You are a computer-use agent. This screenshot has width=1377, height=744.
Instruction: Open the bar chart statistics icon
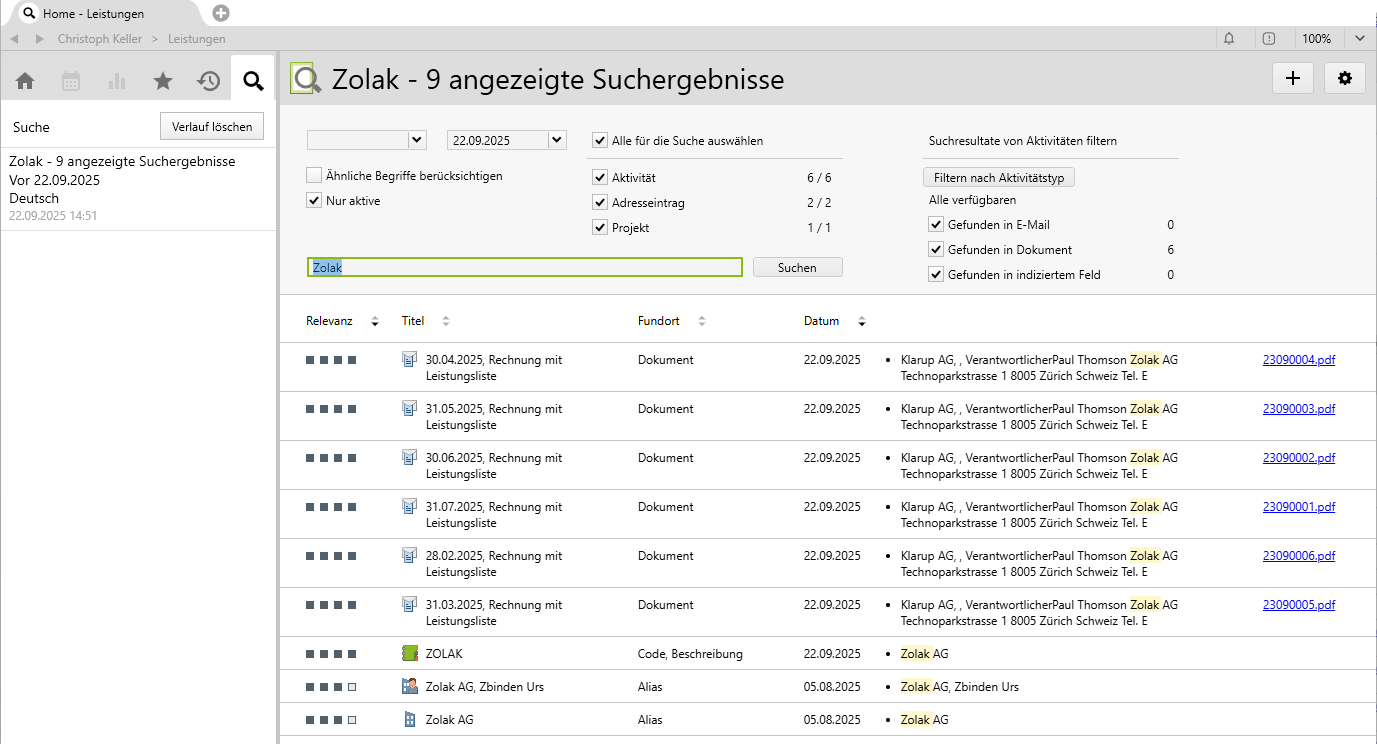click(x=117, y=81)
